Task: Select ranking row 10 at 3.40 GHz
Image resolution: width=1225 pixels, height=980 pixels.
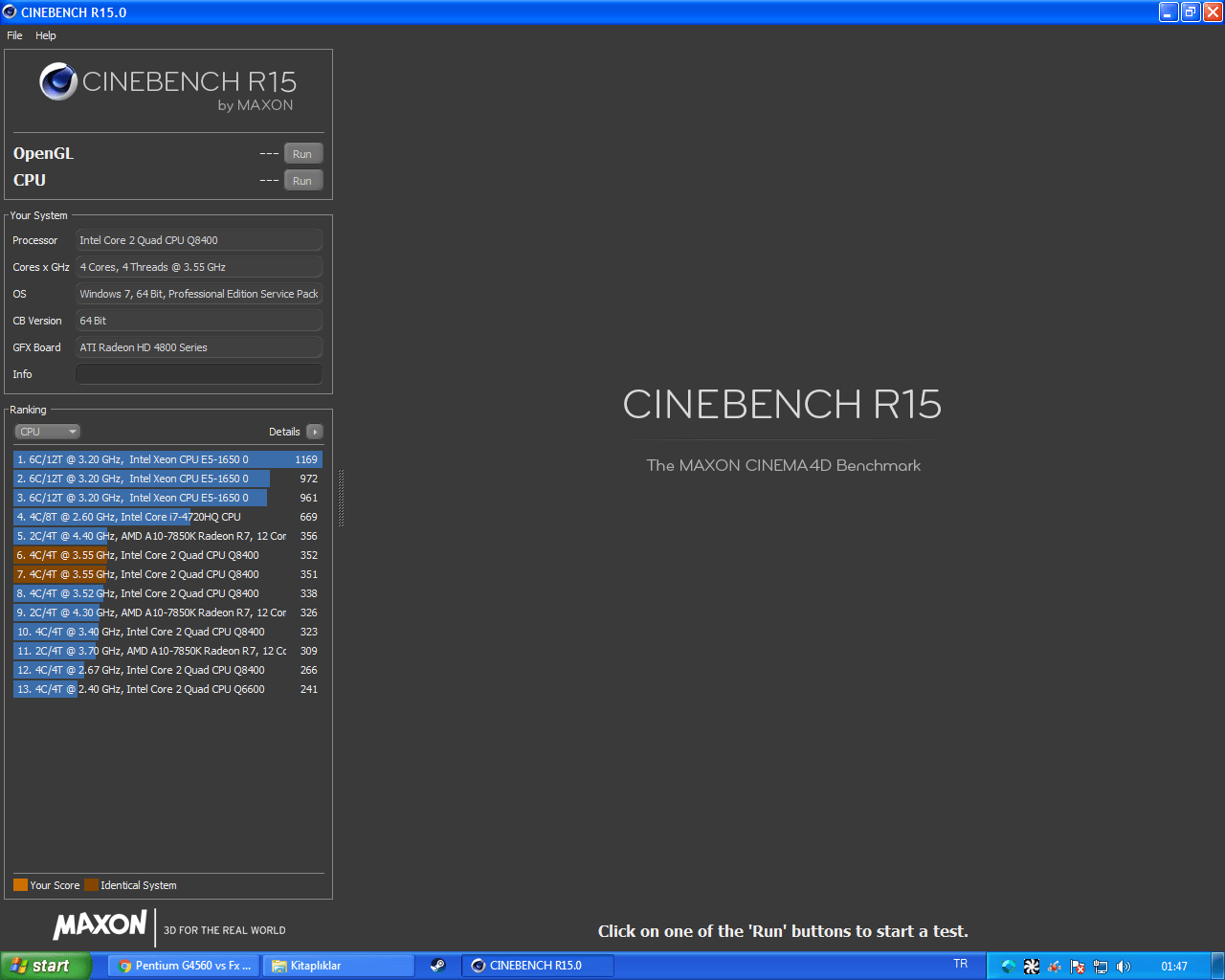Action: click(167, 632)
